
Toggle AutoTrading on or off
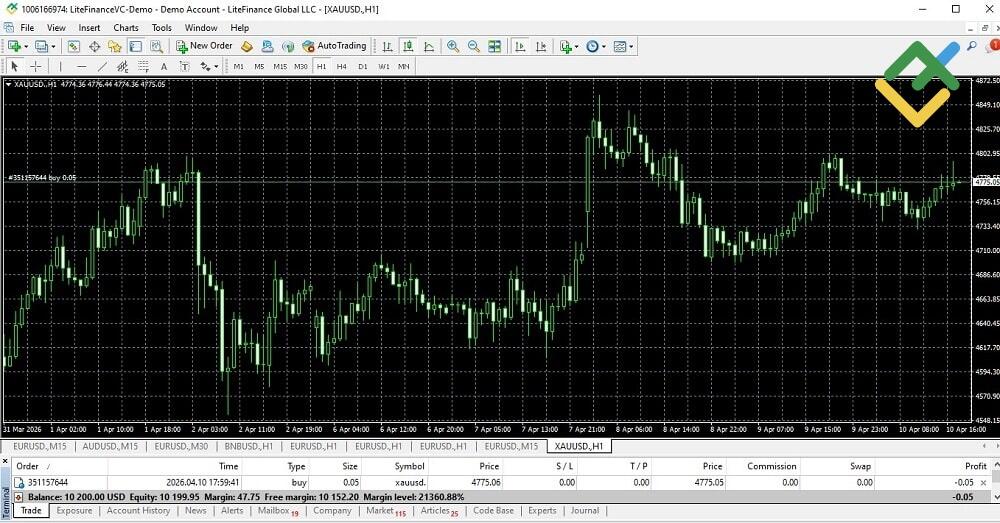click(x=334, y=46)
